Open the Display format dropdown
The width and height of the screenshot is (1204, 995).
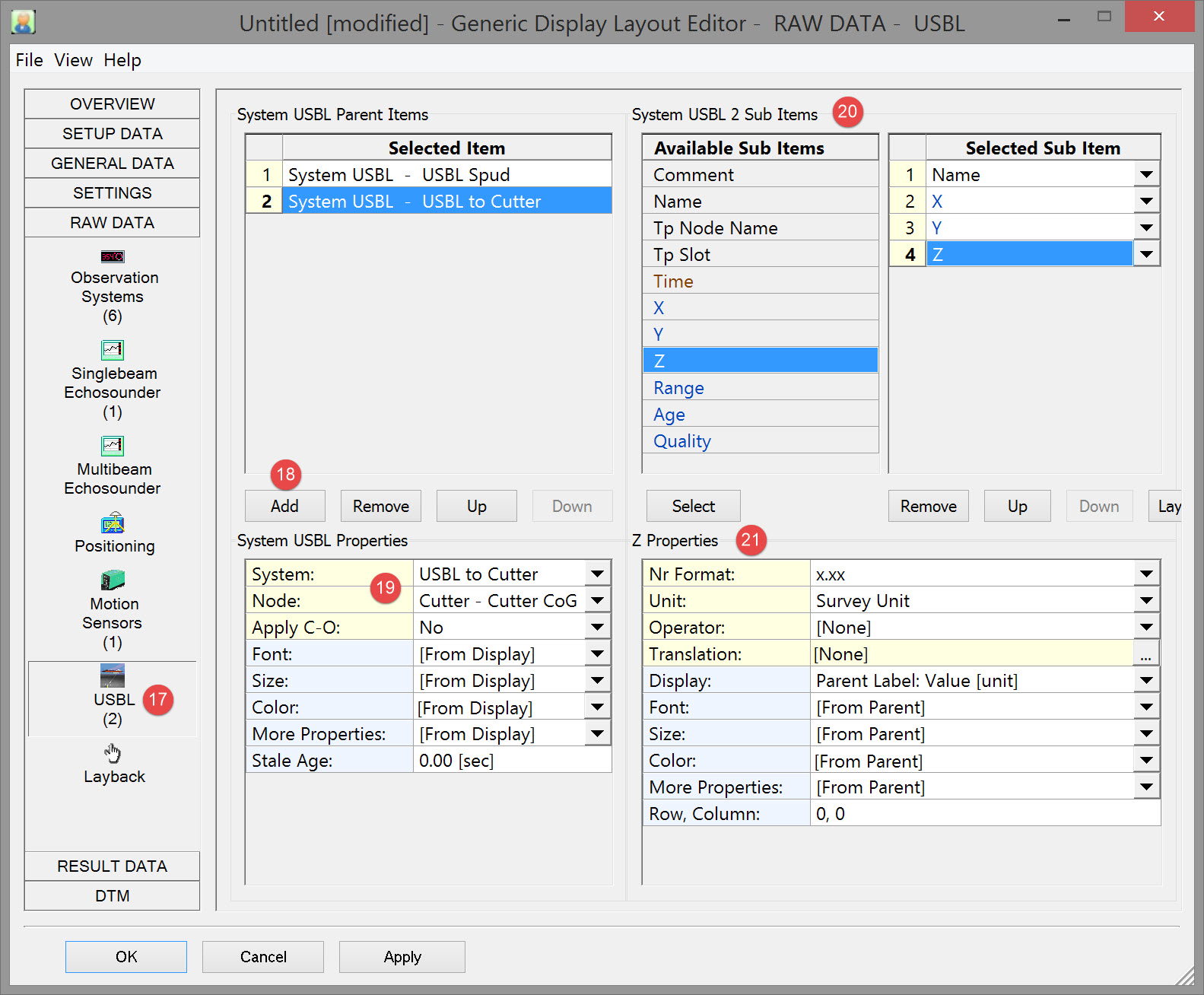[1146, 681]
